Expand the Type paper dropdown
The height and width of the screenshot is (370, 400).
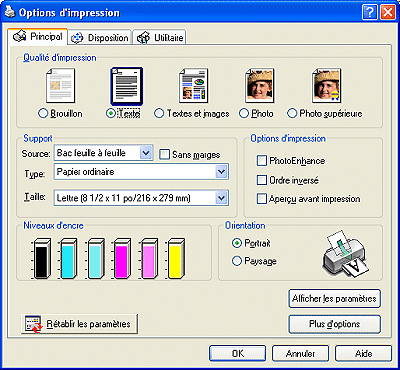point(141,172)
